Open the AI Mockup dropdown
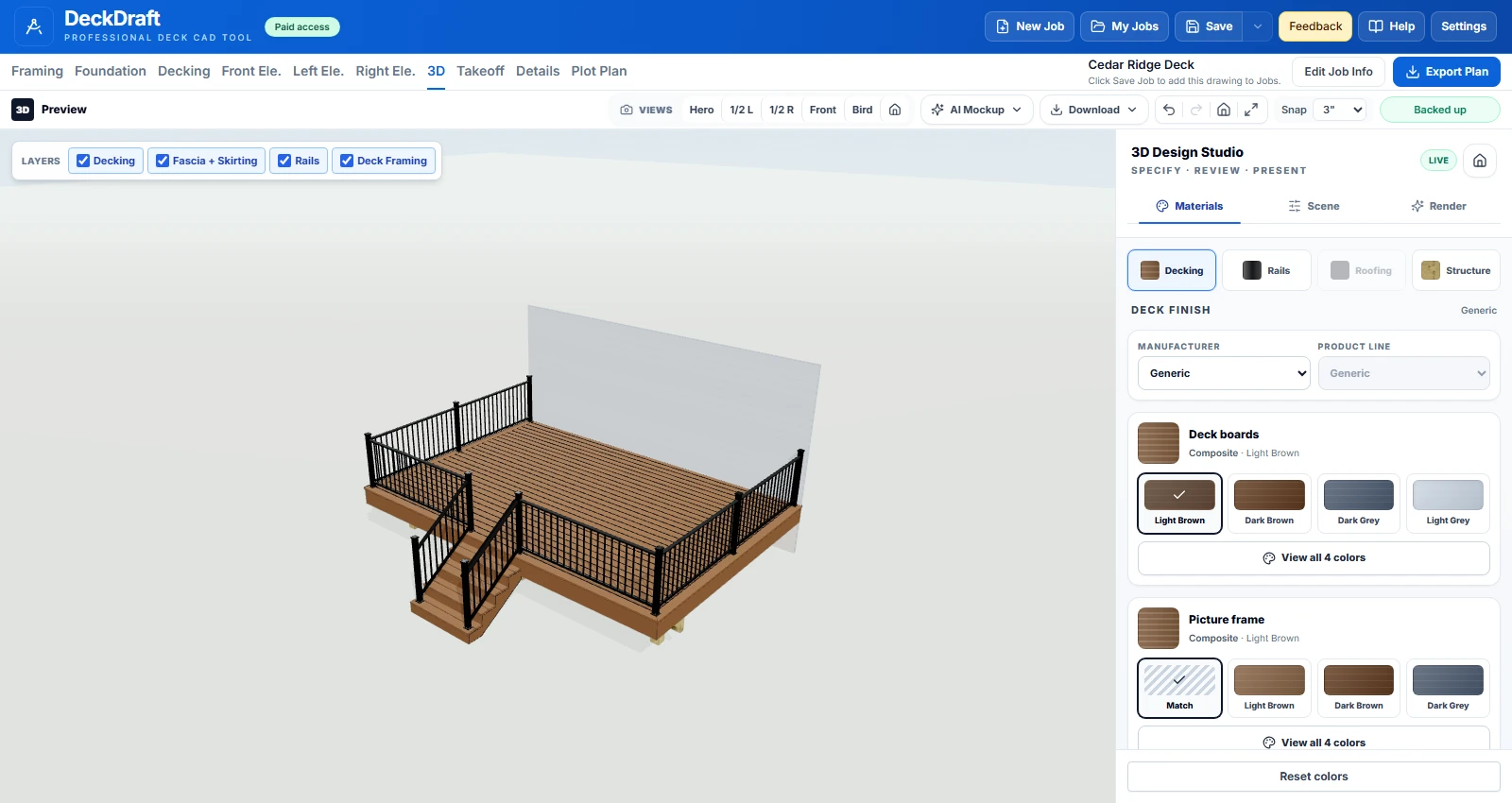1512x803 pixels. [976, 110]
